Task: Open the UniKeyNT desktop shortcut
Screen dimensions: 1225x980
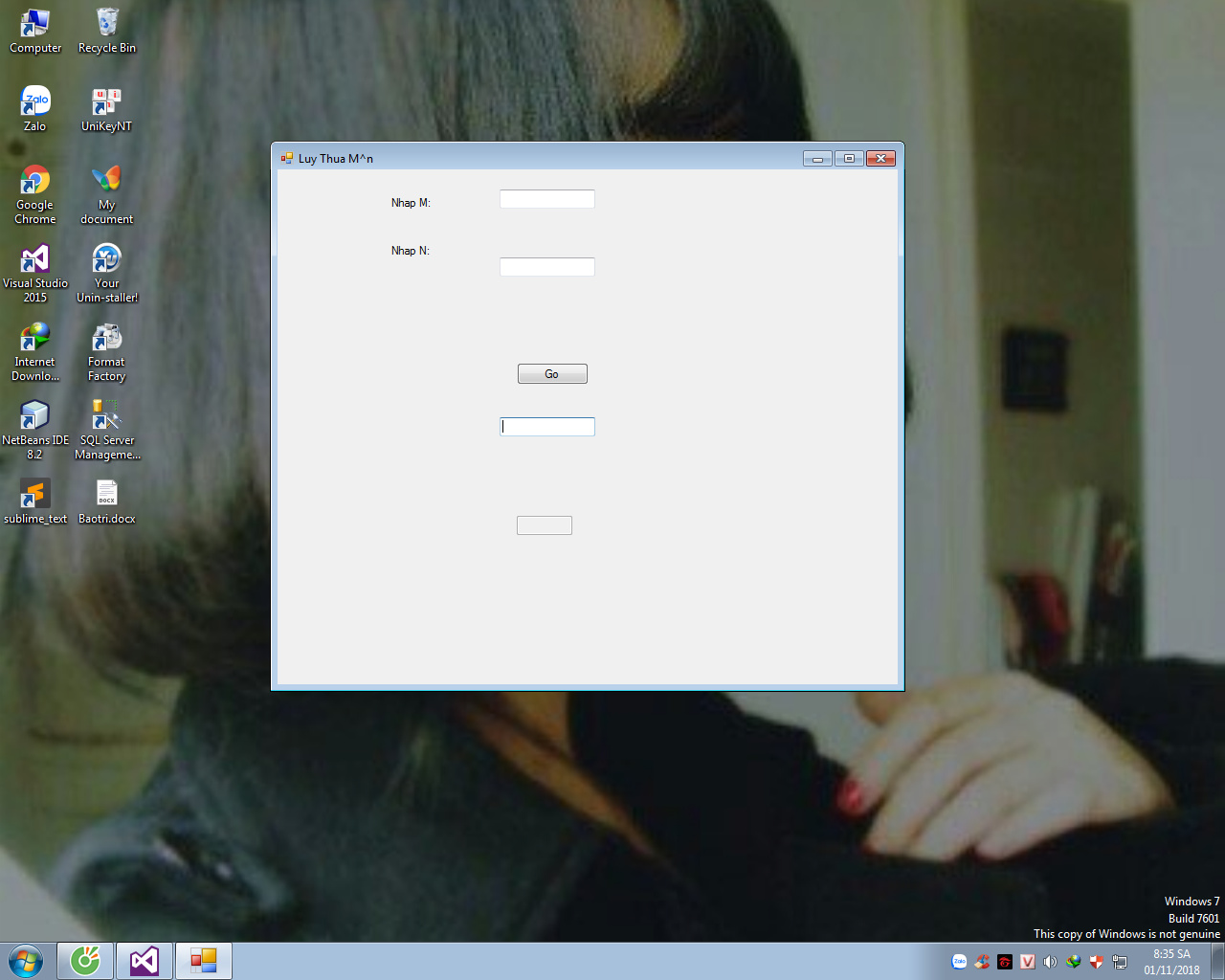Action: (106, 102)
